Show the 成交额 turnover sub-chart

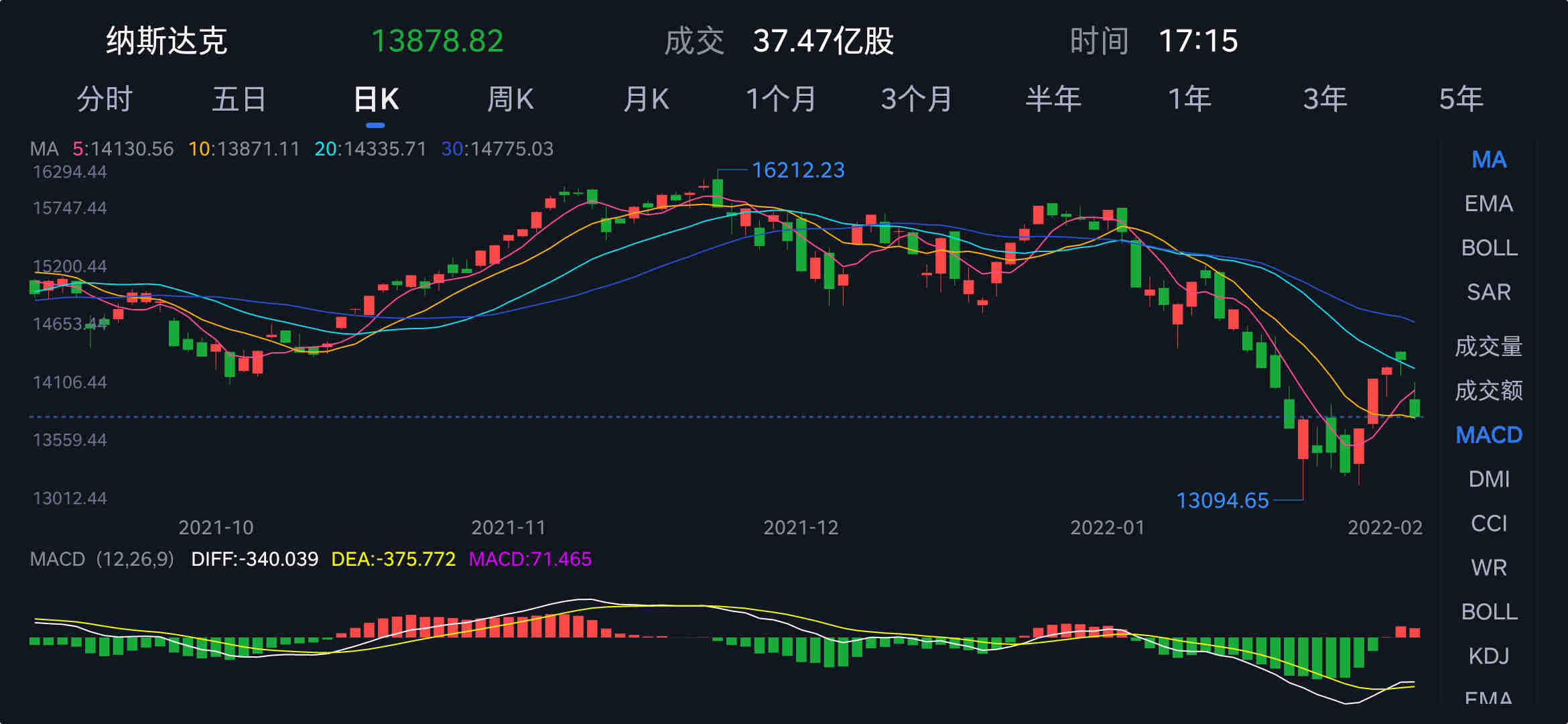click(1489, 390)
